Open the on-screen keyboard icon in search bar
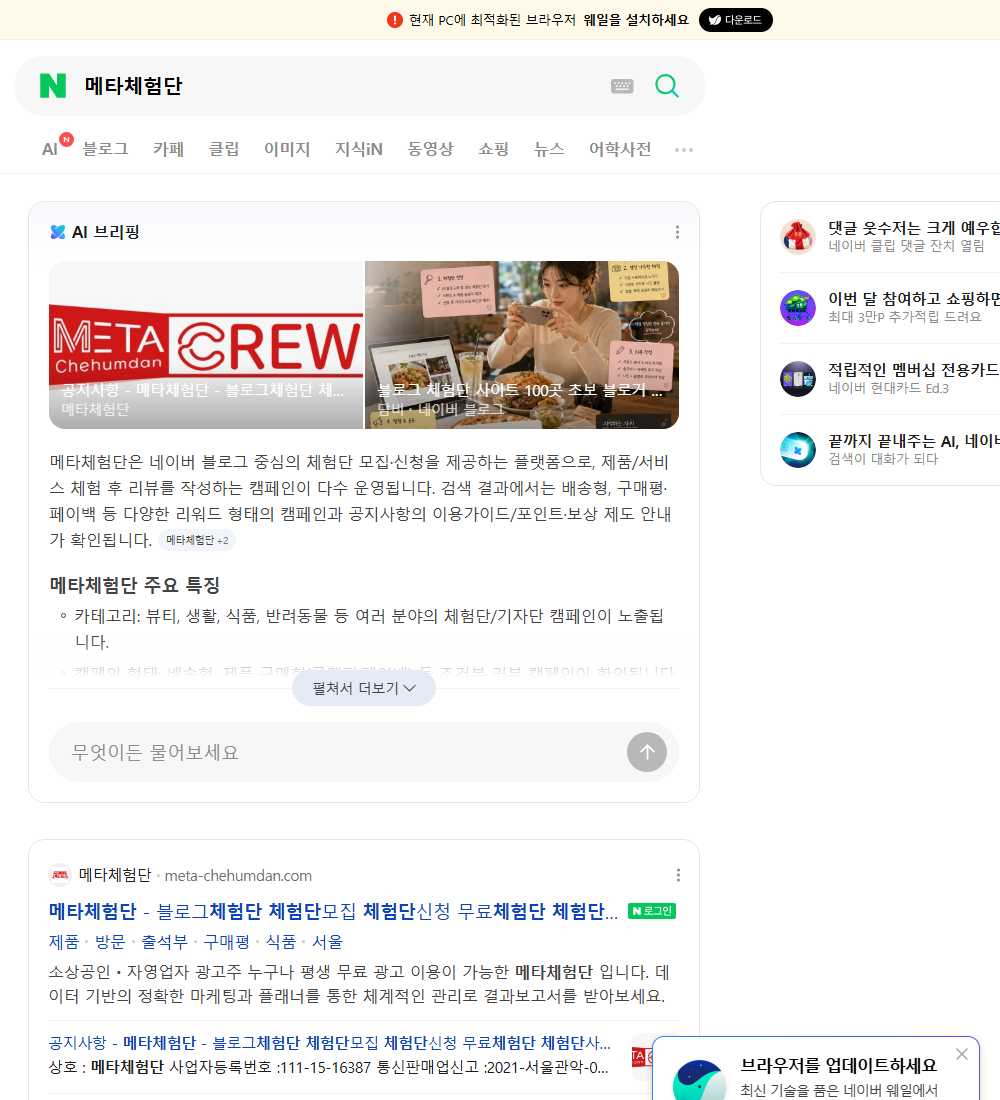 622,86
